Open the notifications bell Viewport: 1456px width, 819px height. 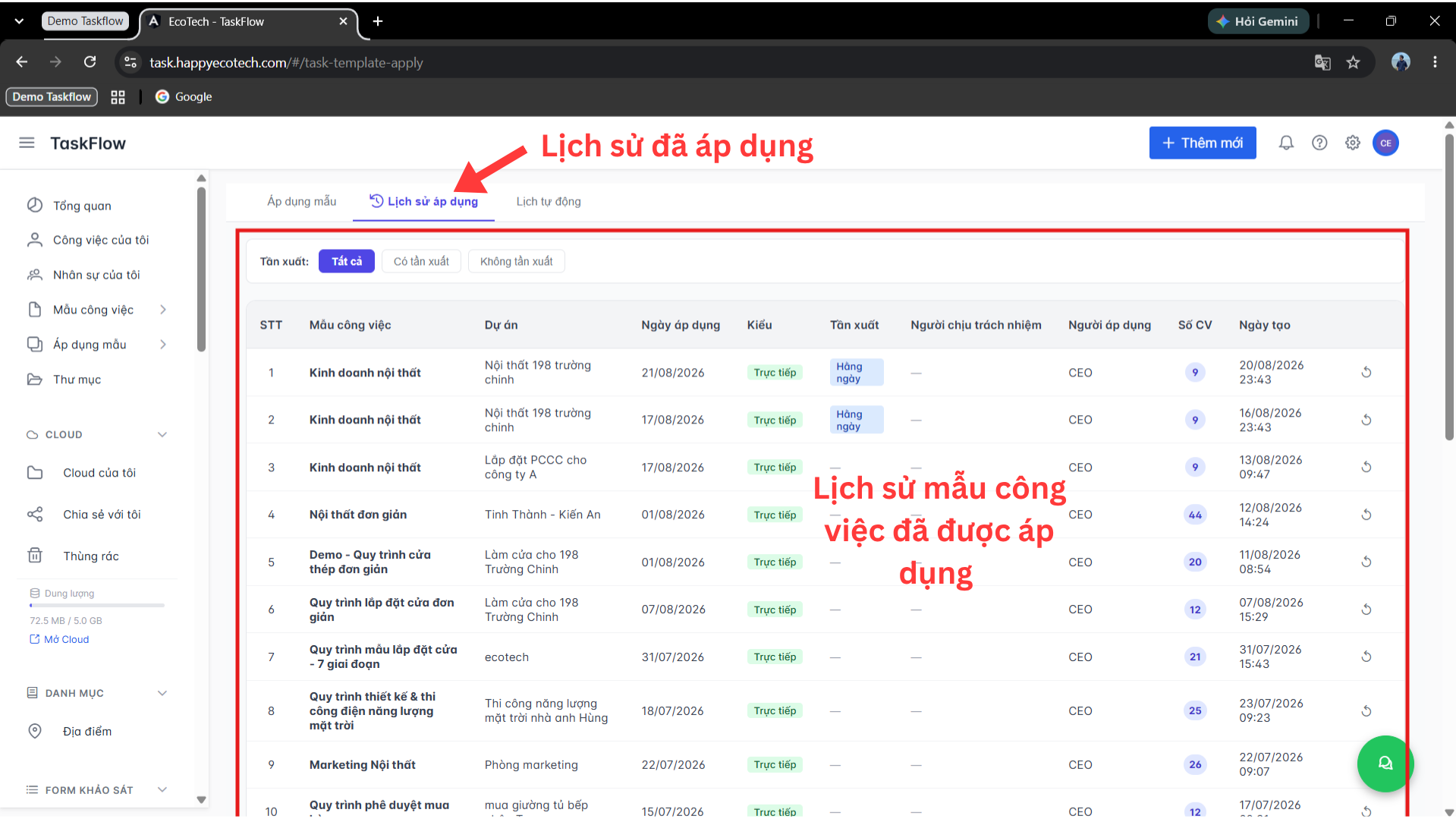pyautogui.click(x=1286, y=143)
